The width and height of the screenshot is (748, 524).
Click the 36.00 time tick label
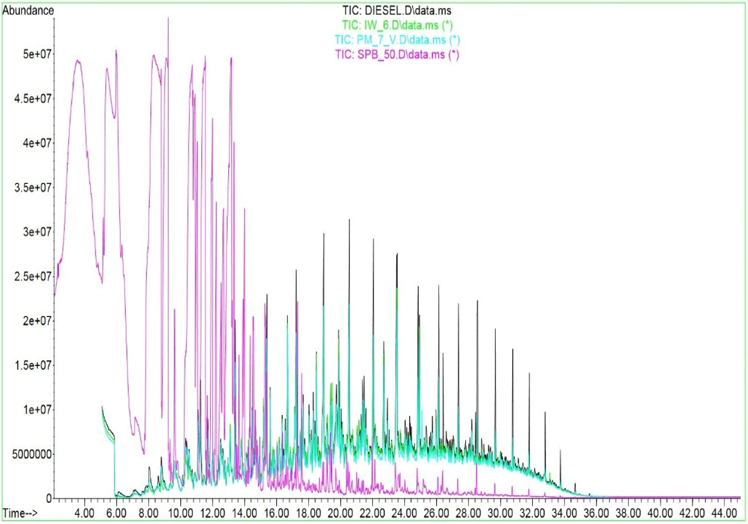point(596,514)
